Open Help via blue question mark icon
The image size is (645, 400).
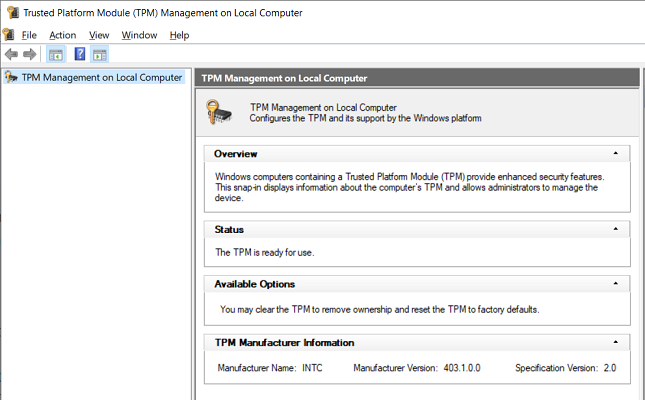click(79, 54)
